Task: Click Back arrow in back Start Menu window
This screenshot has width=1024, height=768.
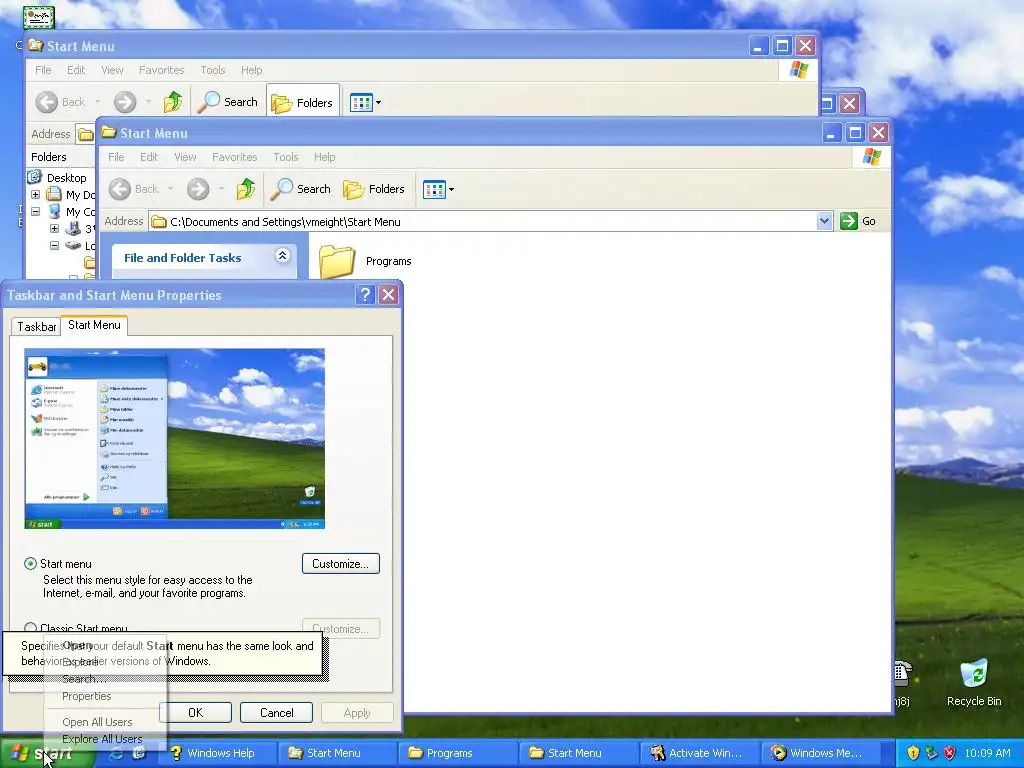Action: 47,102
